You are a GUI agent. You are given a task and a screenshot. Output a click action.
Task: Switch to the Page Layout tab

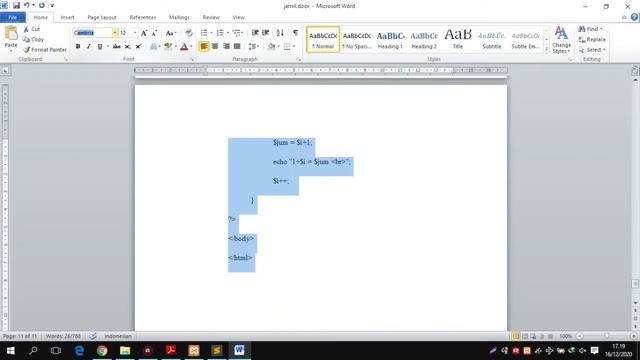point(102,17)
